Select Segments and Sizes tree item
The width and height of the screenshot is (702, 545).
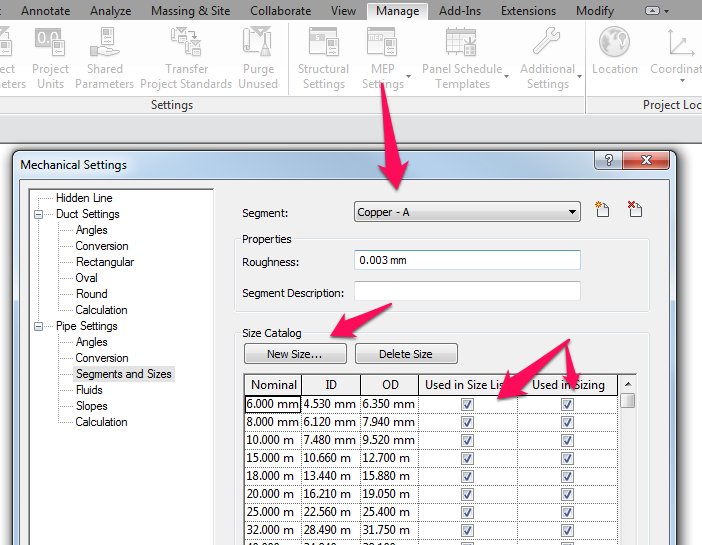click(124, 374)
